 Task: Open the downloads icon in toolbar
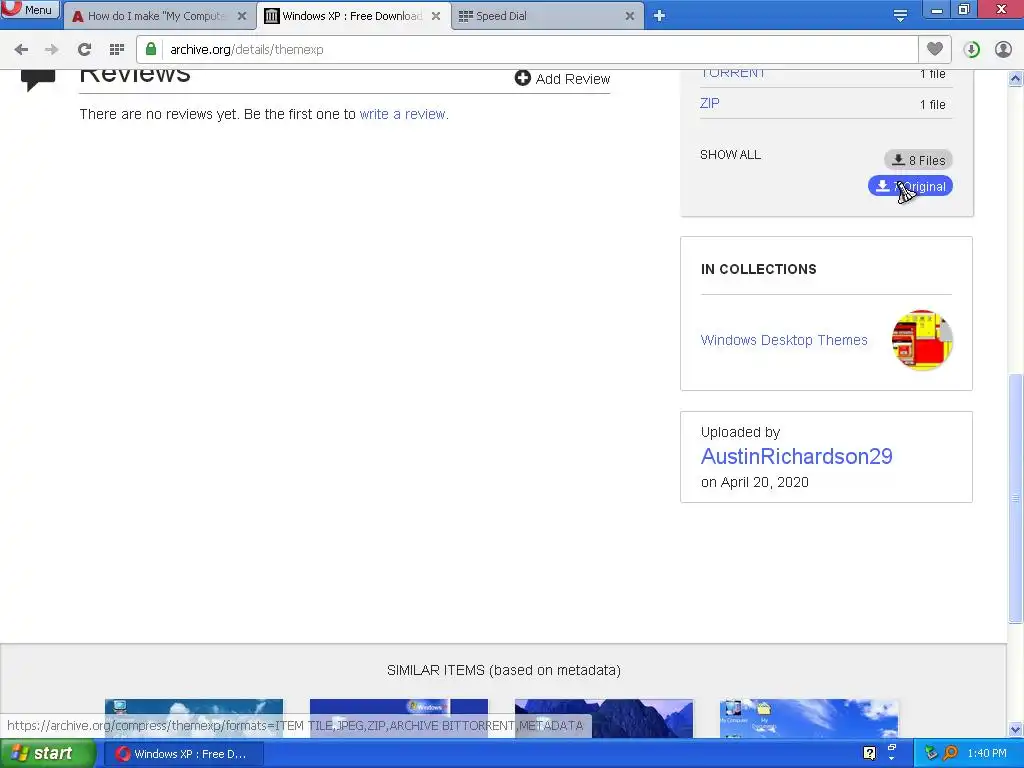(971, 50)
